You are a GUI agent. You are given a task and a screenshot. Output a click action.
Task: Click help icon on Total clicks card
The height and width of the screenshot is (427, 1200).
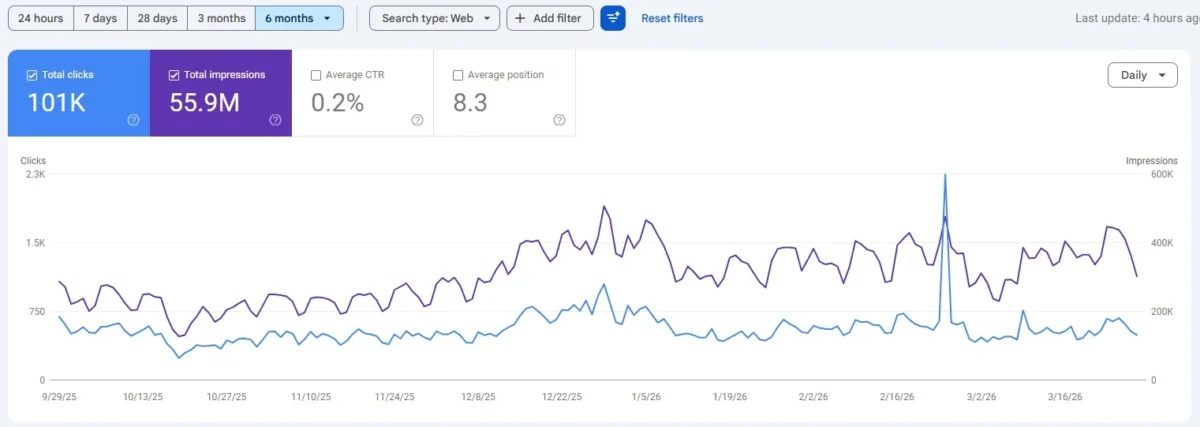pos(133,120)
